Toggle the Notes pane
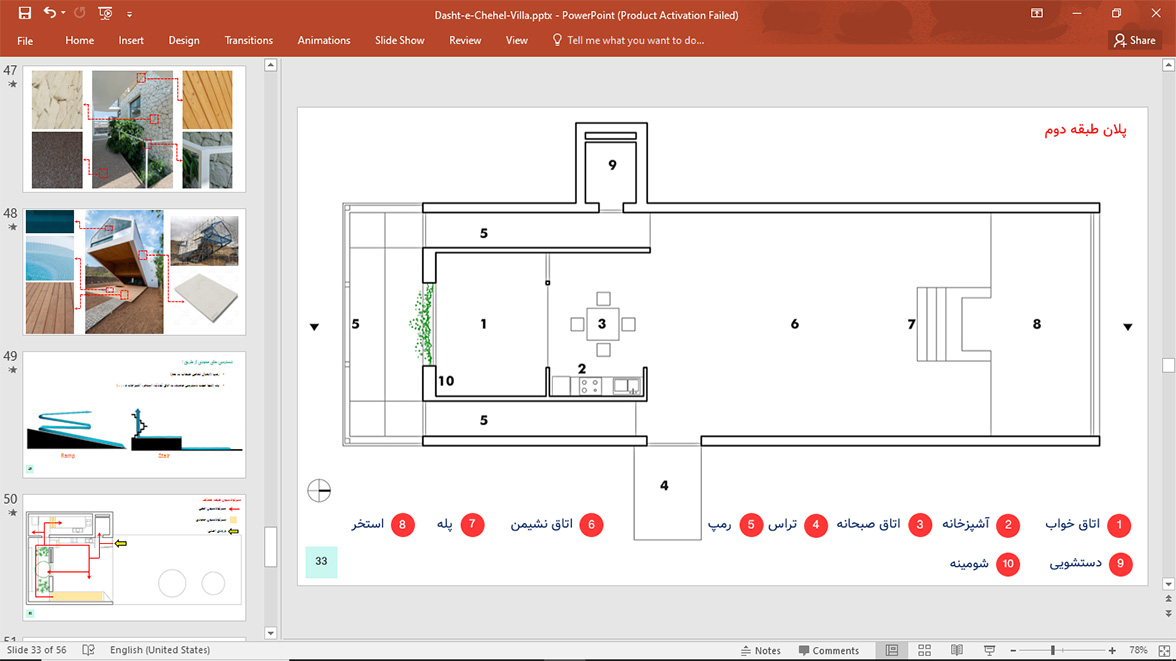The image size is (1176, 661). coord(760,650)
